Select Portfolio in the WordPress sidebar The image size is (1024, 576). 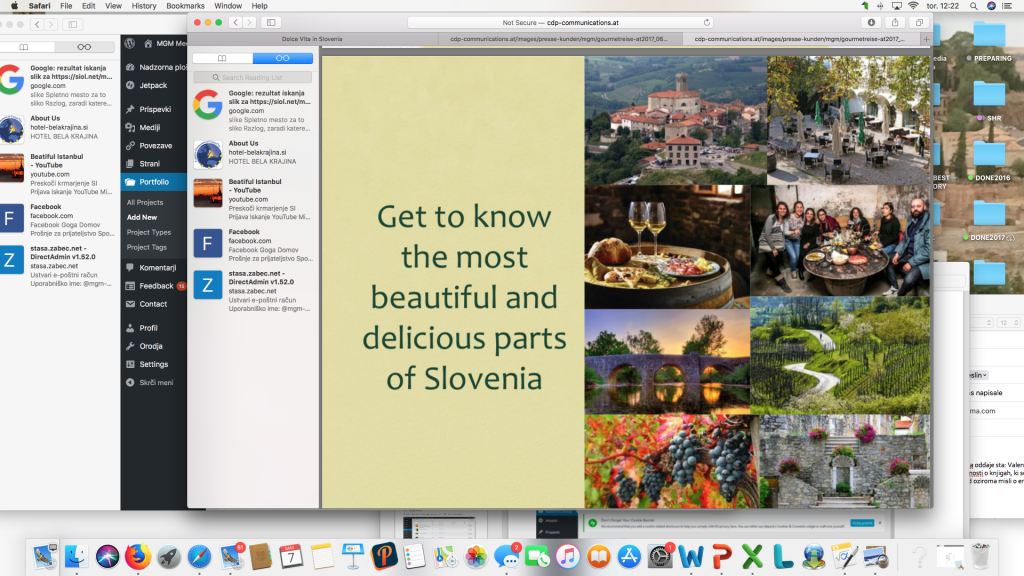[154, 182]
